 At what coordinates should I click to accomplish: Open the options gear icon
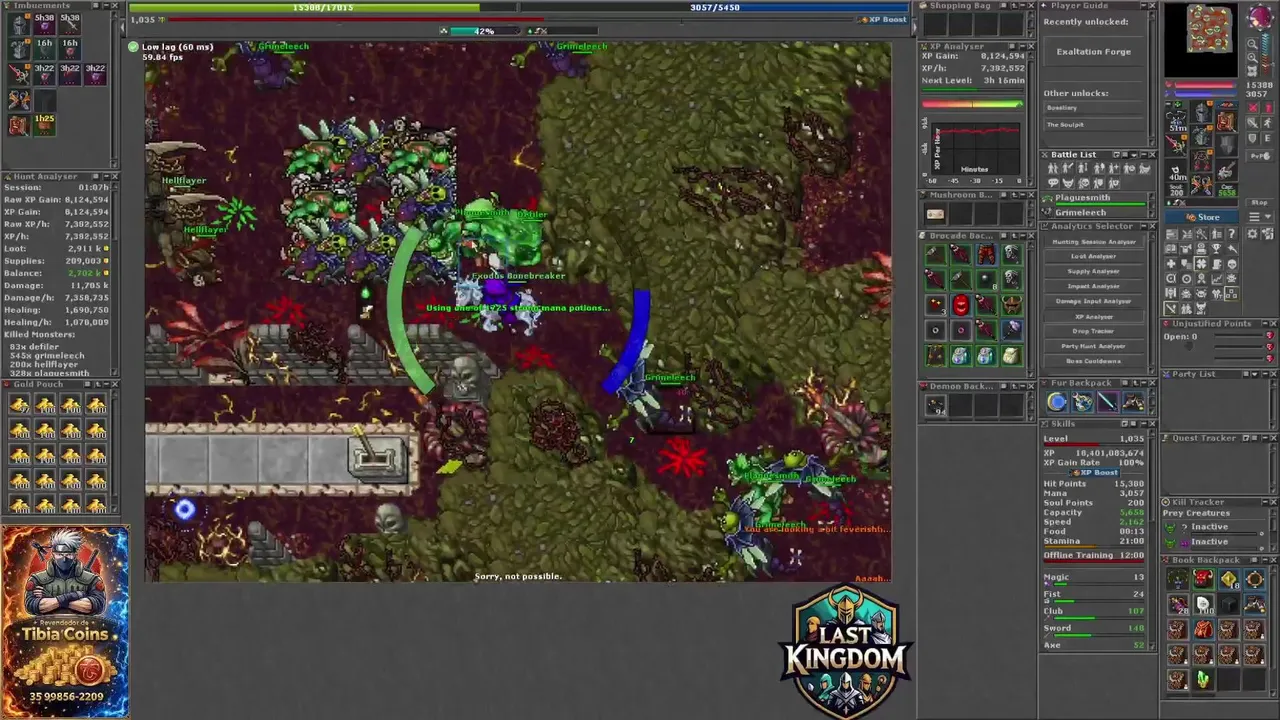pos(1252,233)
